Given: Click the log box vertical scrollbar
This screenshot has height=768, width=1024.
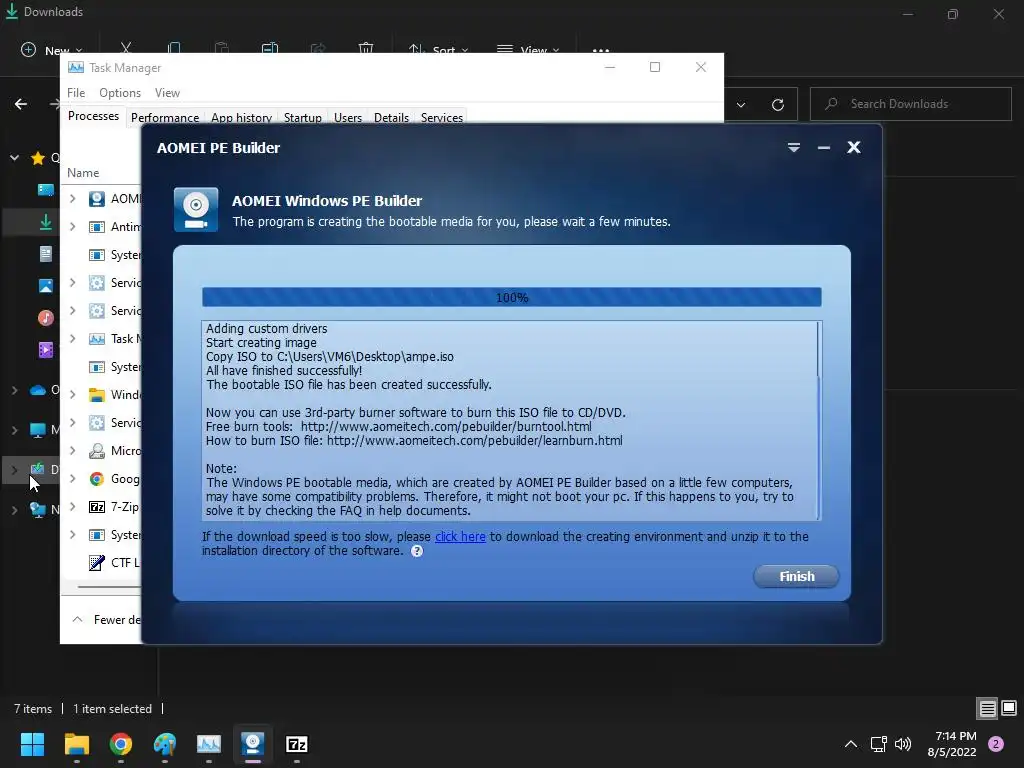Looking at the screenshot, I should point(819,420).
